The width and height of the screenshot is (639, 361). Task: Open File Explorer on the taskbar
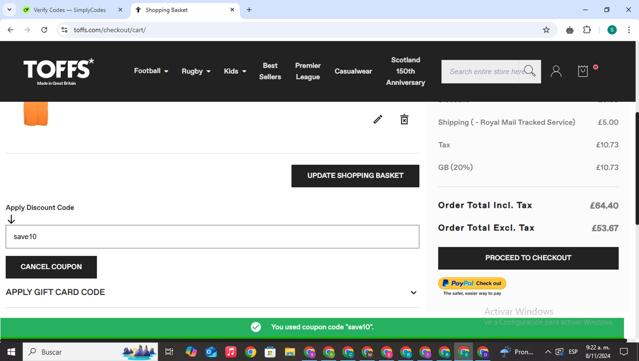(x=290, y=352)
